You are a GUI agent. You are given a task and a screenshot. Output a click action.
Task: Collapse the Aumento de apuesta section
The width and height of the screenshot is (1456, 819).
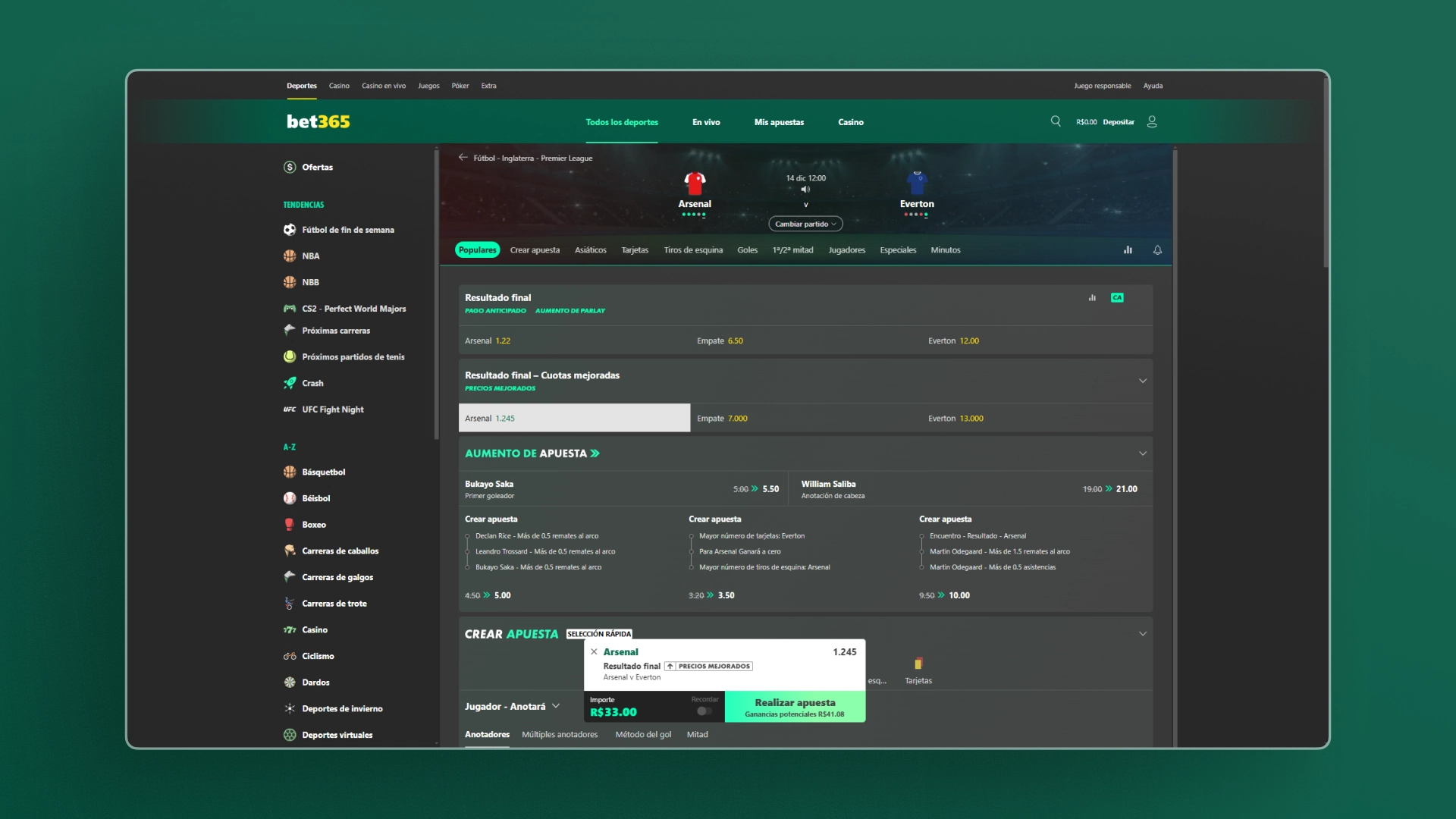point(1143,453)
